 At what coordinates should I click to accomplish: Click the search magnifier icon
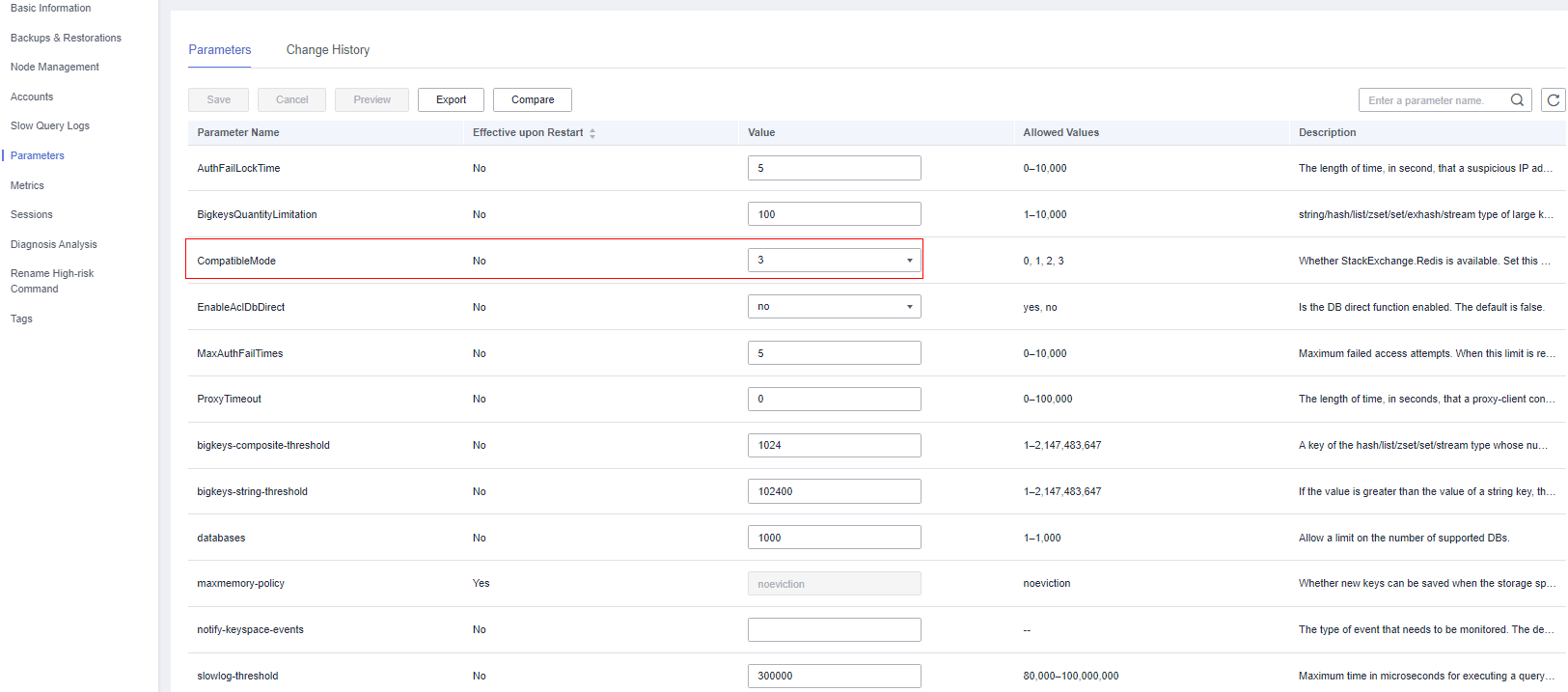pyautogui.click(x=1517, y=100)
